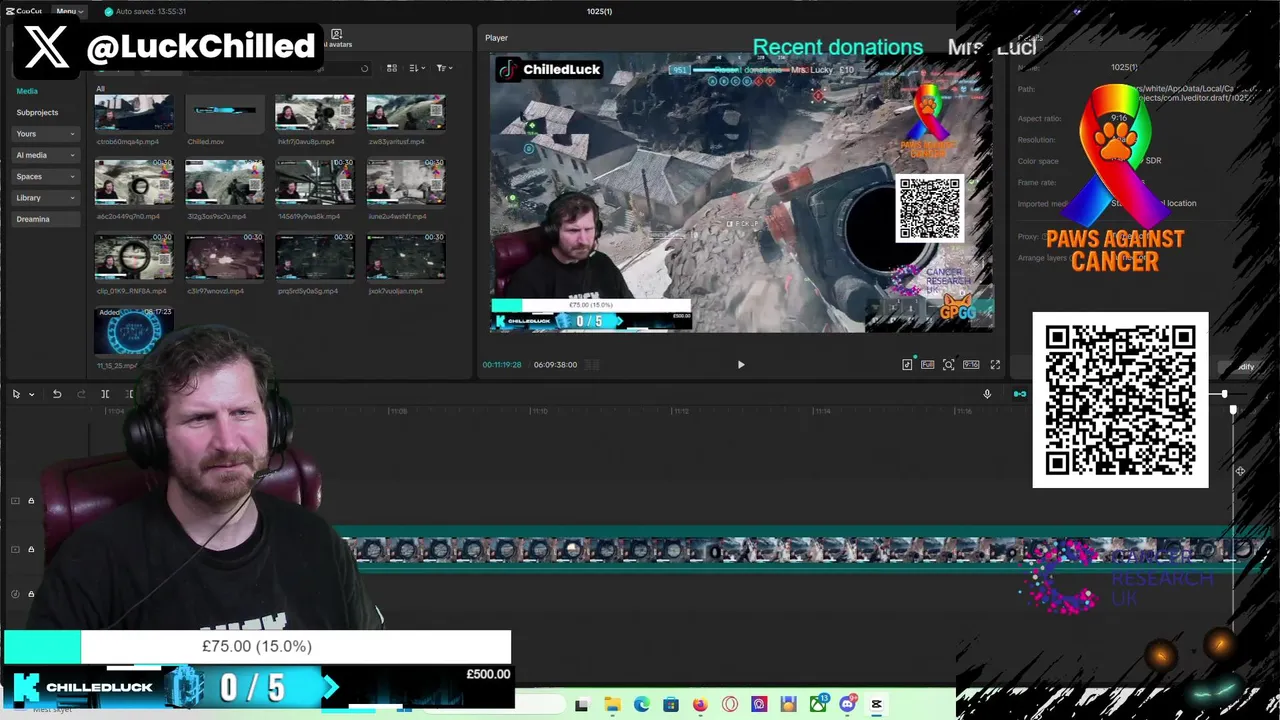Start voiceover recording with microphone icon
This screenshot has height=720, width=1280.
987,394
